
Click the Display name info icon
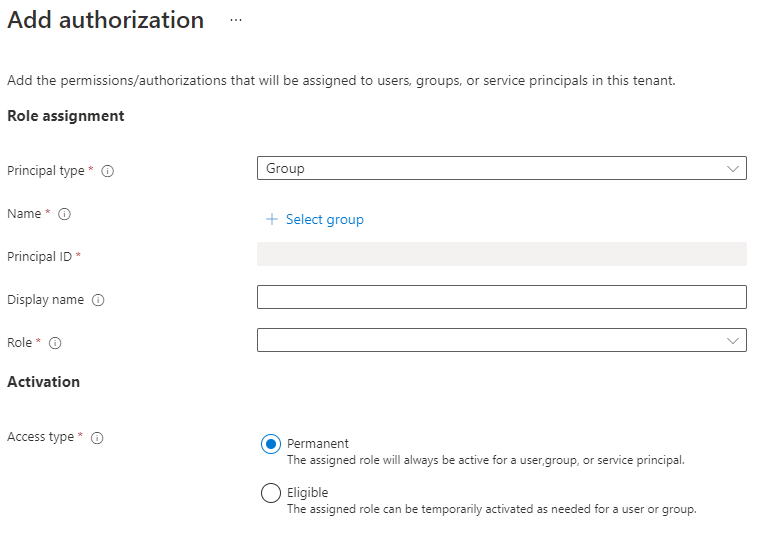coord(98,300)
